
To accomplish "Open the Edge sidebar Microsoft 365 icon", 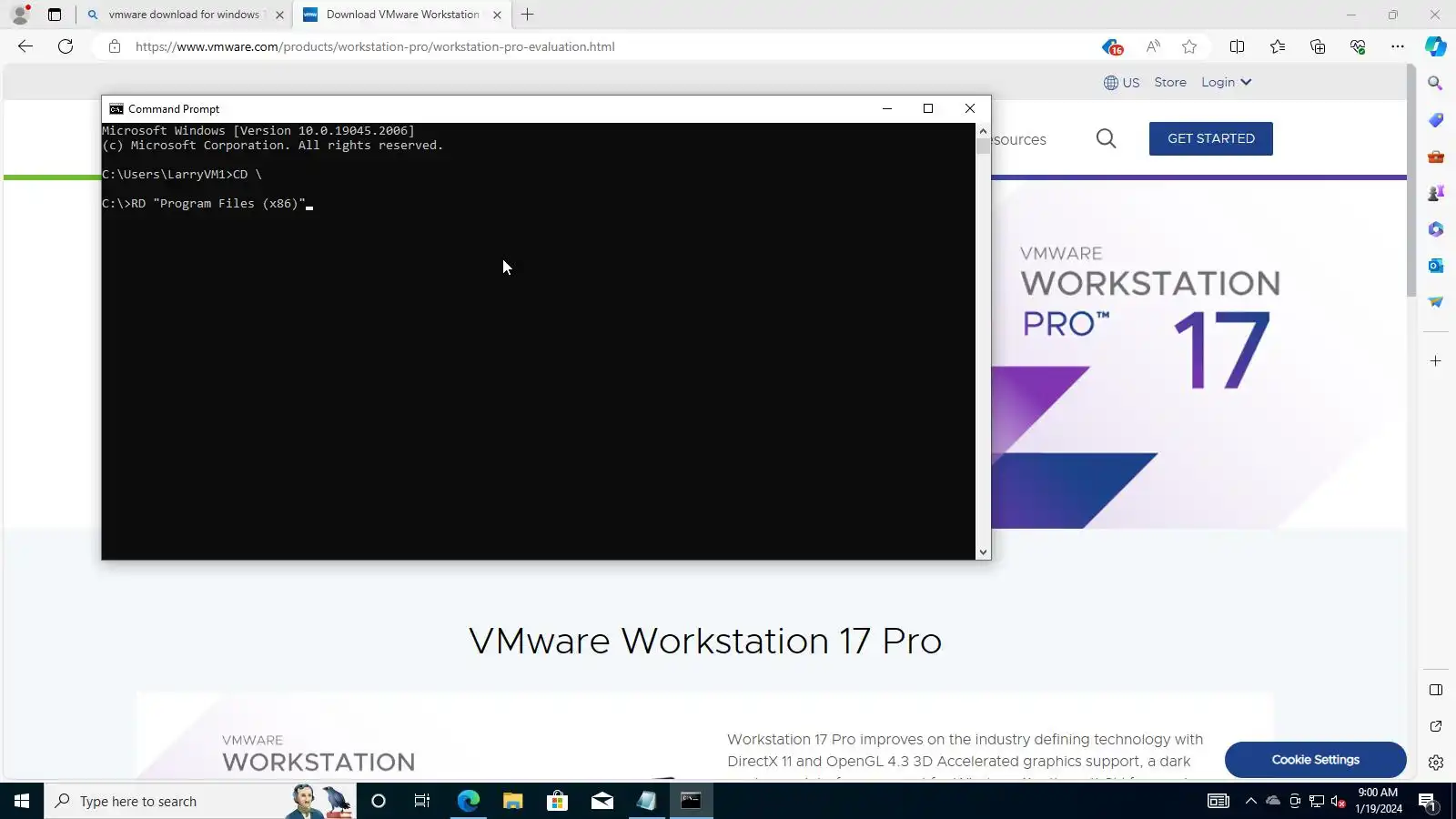I will [1436, 229].
